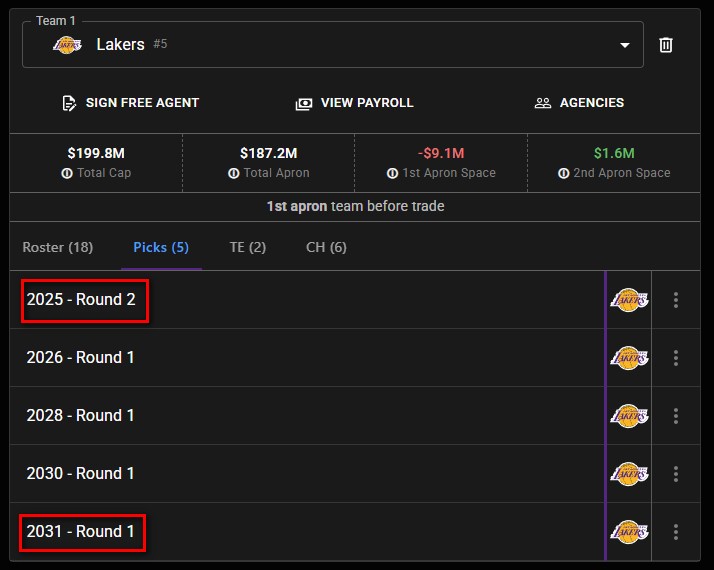Switch to the Roster (18) tab
The height and width of the screenshot is (570, 714).
(58, 247)
